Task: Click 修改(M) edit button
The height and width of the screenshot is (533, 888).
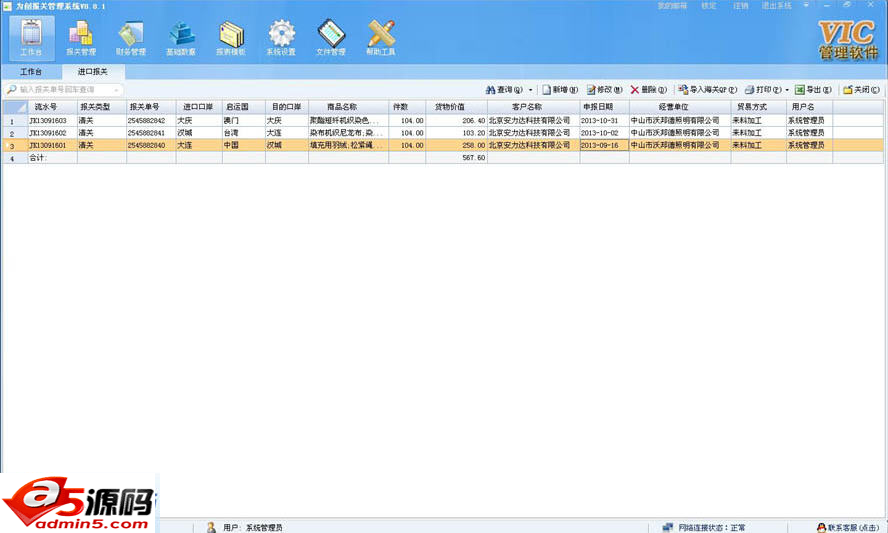Action: coord(604,89)
